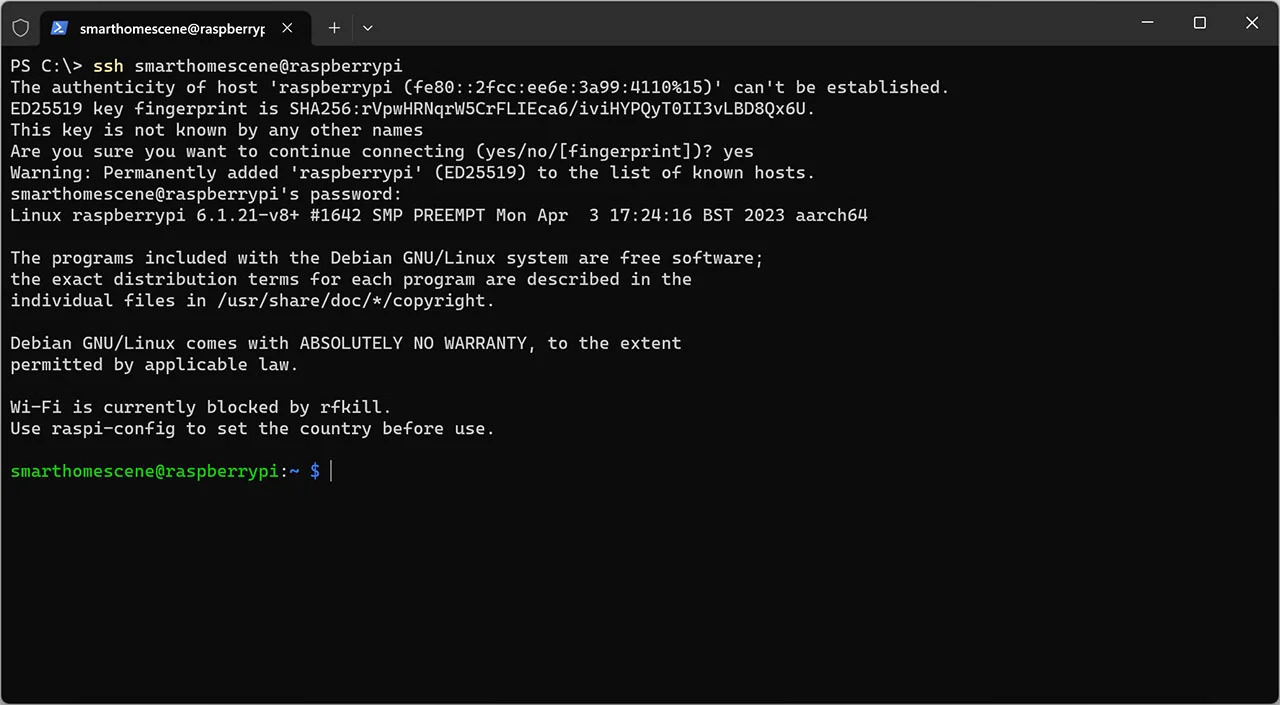Click the green smarthomescene@raspberrypi prompt text

pyautogui.click(x=145, y=471)
